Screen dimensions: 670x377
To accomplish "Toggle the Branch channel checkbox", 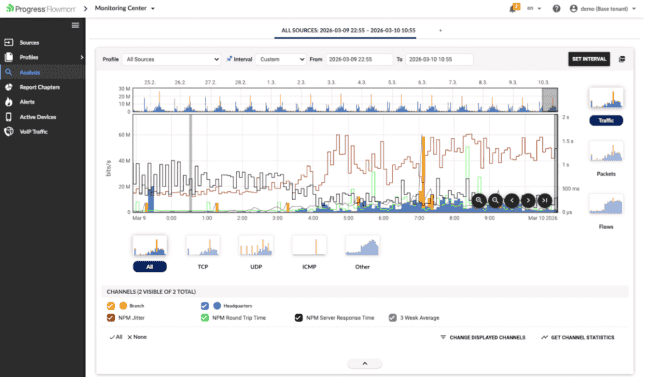I will (111, 306).
